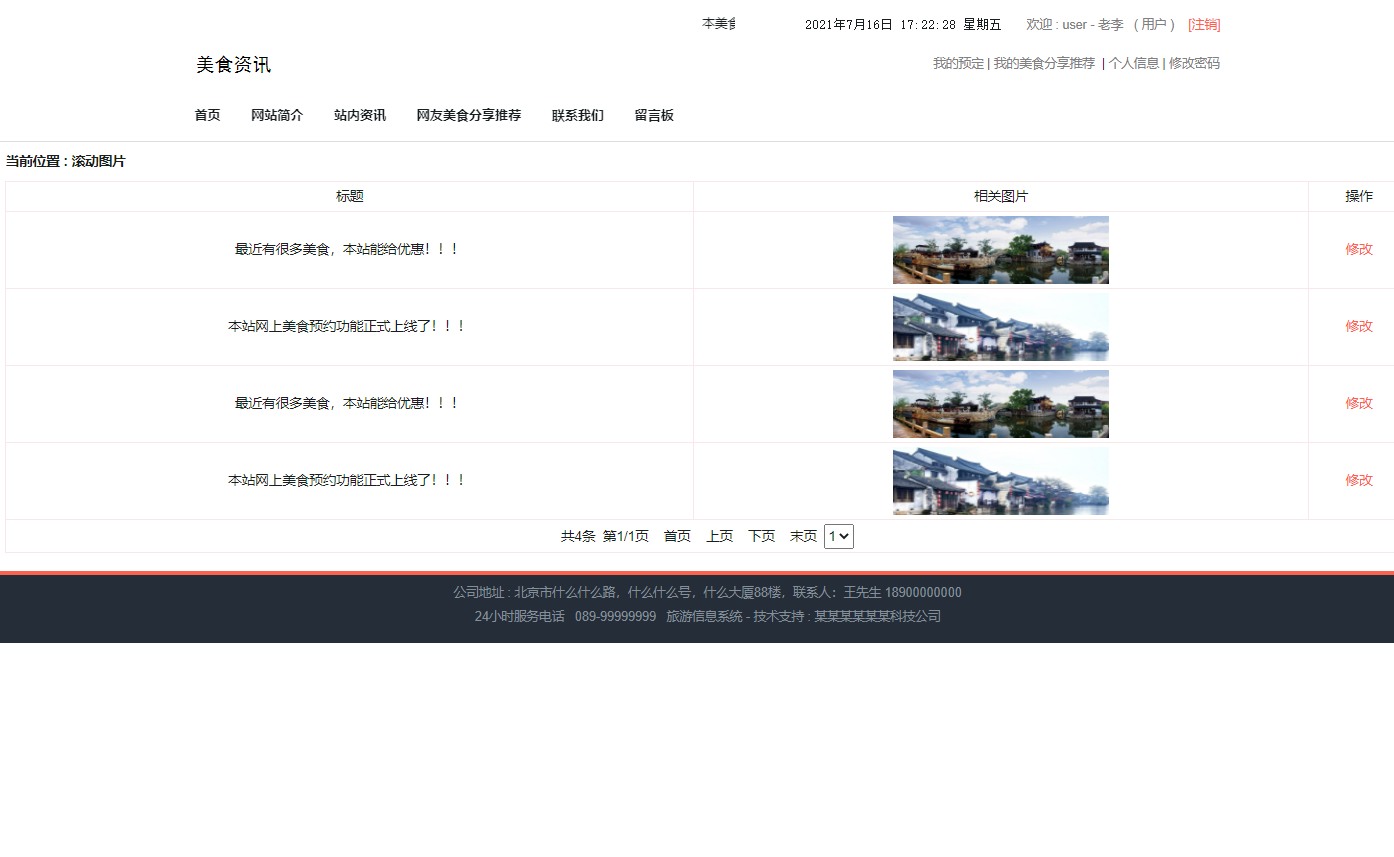Open the 网友美食分享推荐 page
The image size is (1394, 857).
coord(468,115)
